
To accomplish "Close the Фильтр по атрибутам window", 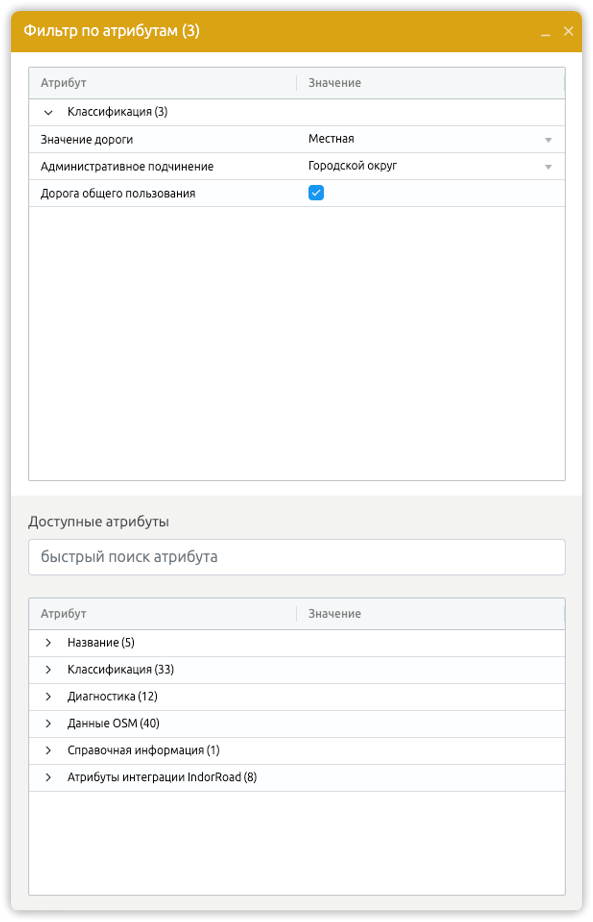I will (x=568, y=31).
